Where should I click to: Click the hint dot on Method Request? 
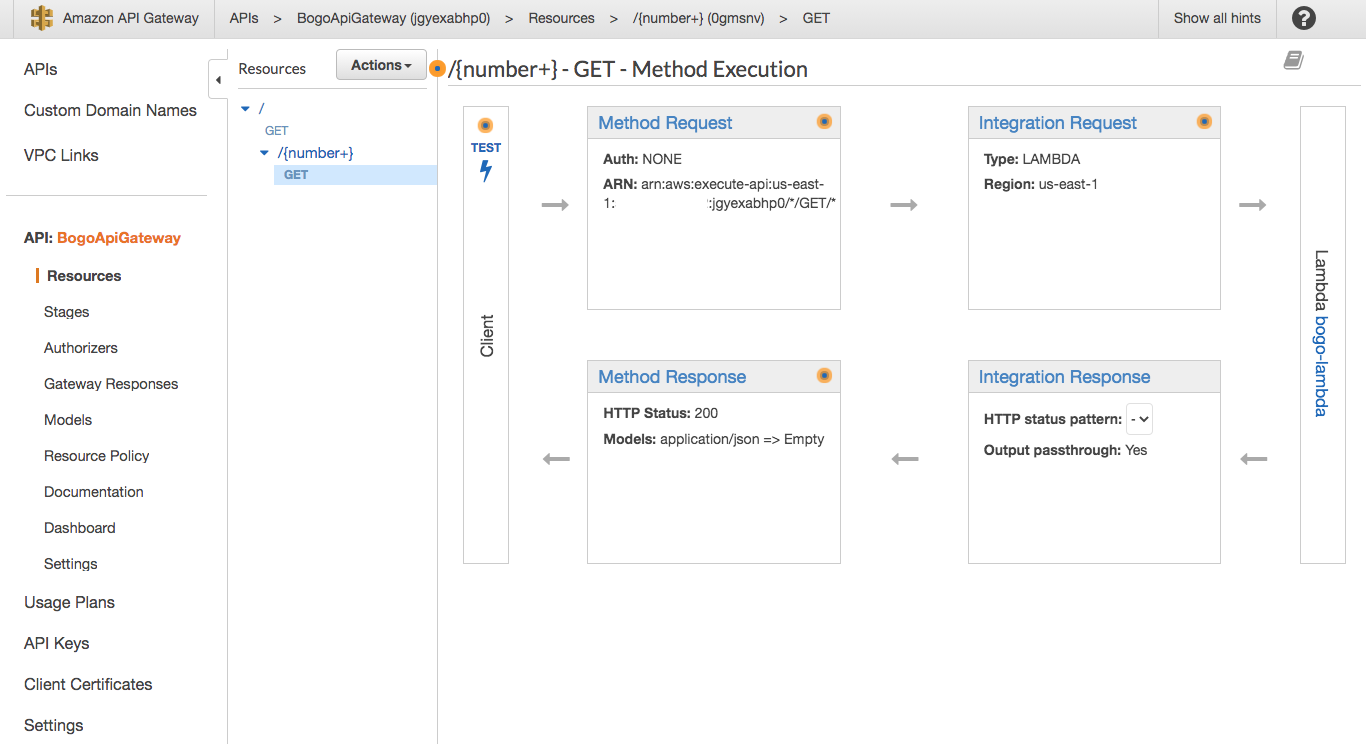coord(824,122)
